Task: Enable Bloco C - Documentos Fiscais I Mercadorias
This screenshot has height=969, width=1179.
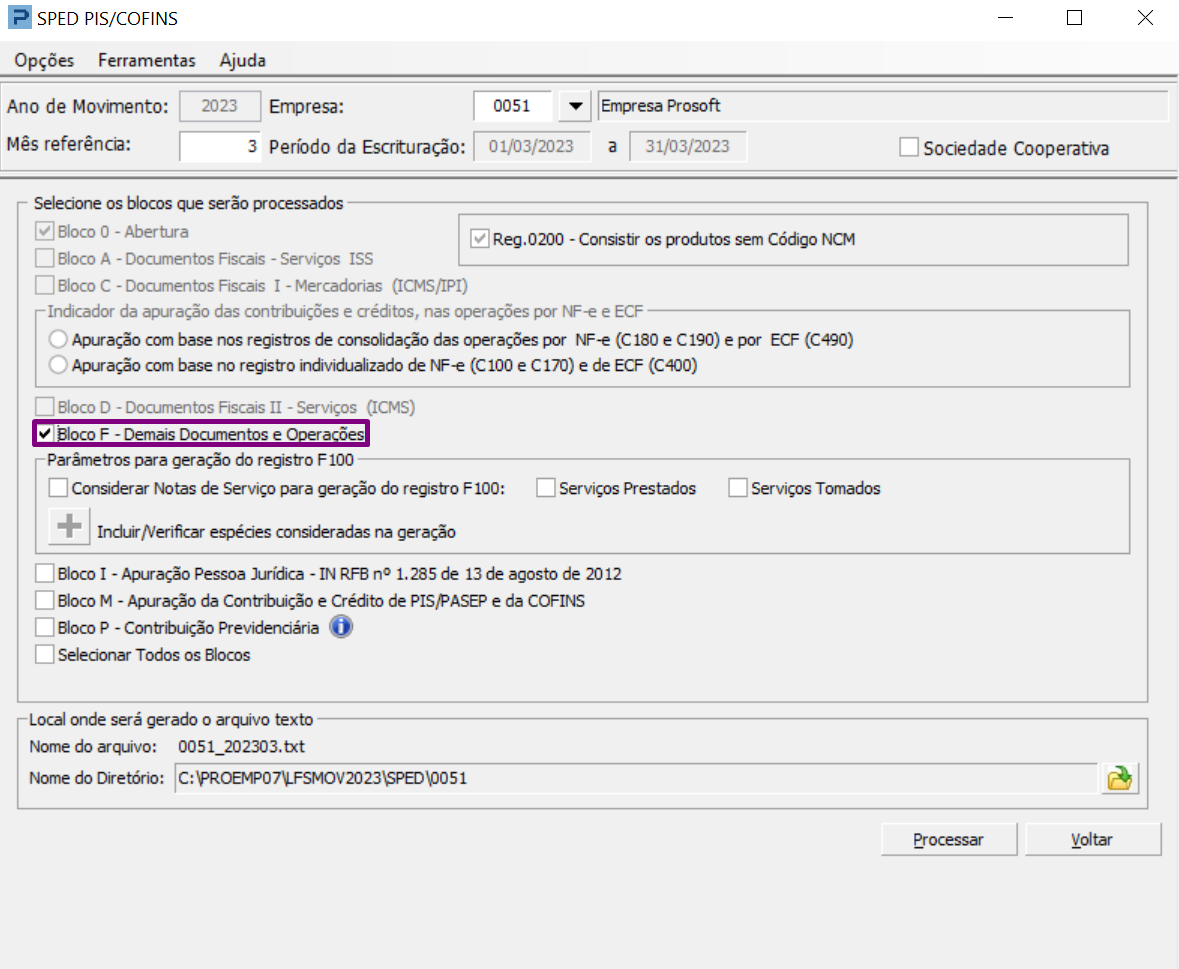Action: 44,285
